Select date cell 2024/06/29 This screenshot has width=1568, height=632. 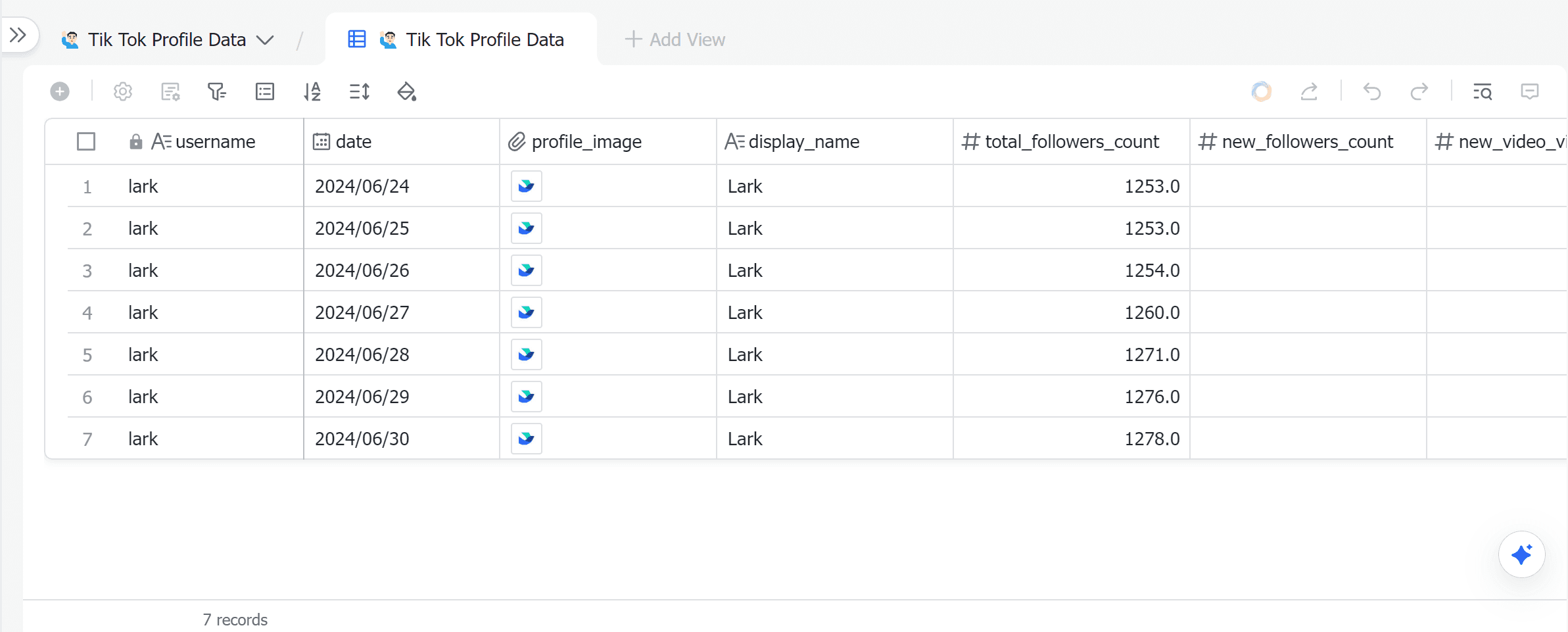click(x=402, y=397)
